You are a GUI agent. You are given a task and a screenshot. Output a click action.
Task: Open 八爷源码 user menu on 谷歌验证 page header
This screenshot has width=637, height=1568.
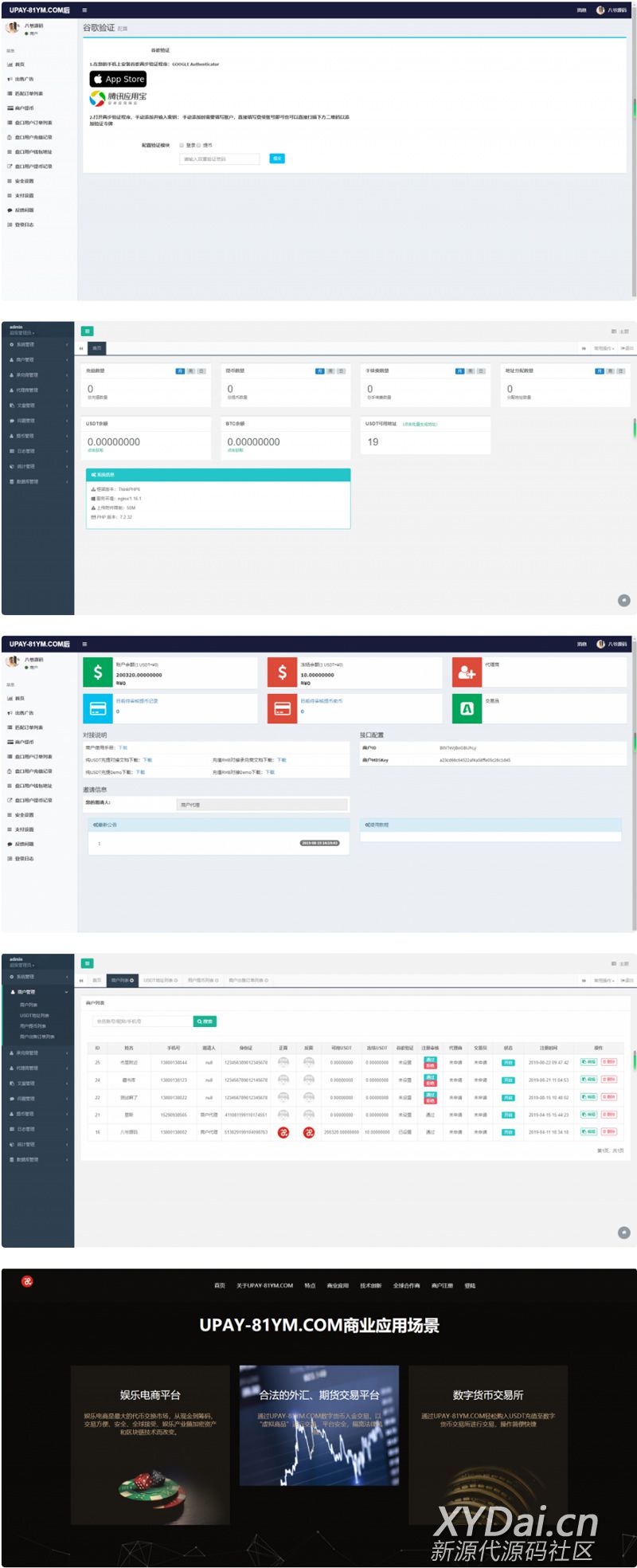coord(612,10)
